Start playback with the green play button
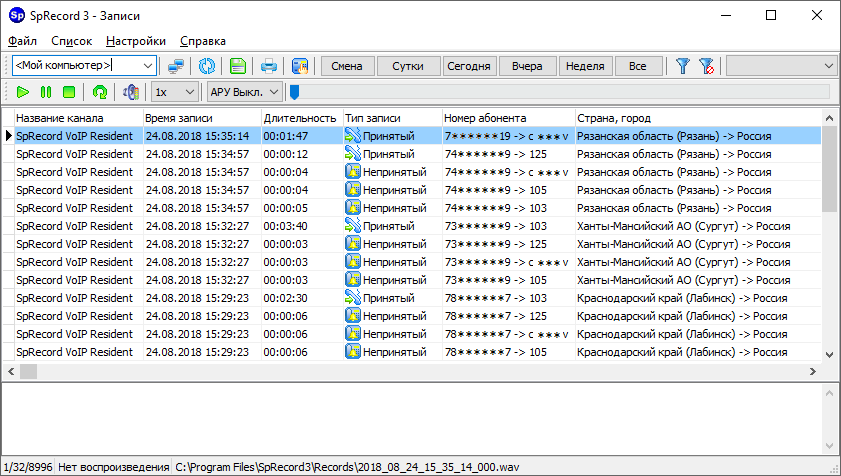This screenshot has height=476, width=841. click(22, 92)
